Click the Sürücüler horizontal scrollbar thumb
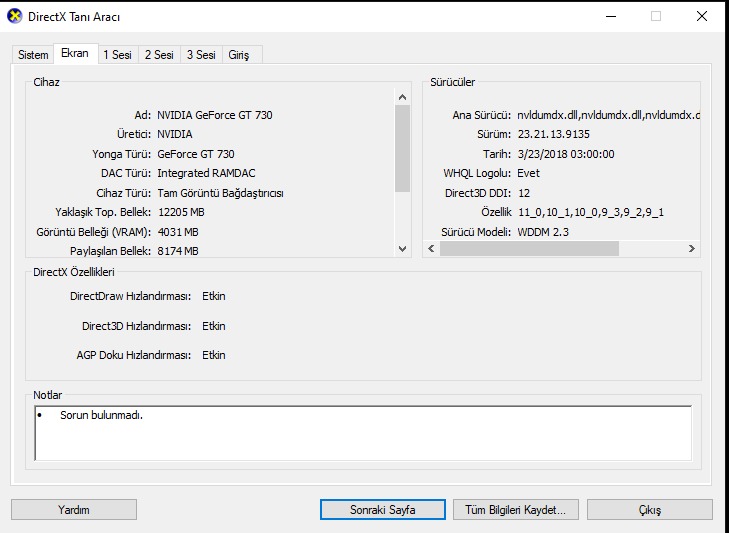Image resolution: width=729 pixels, height=533 pixels. coord(529,248)
